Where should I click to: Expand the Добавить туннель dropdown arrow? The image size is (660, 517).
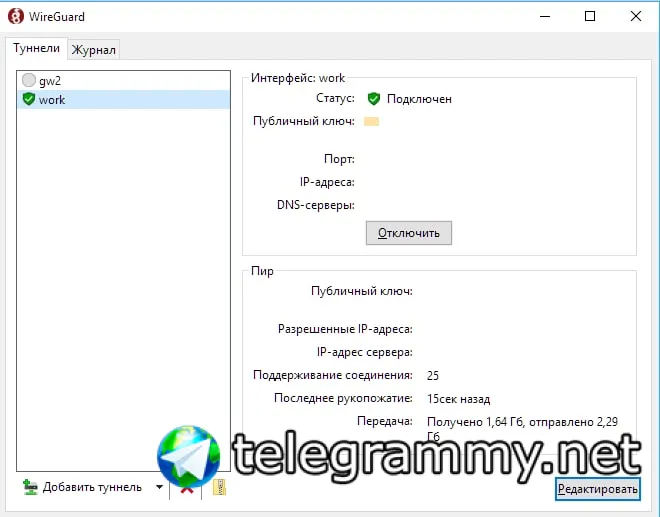click(159, 487)
